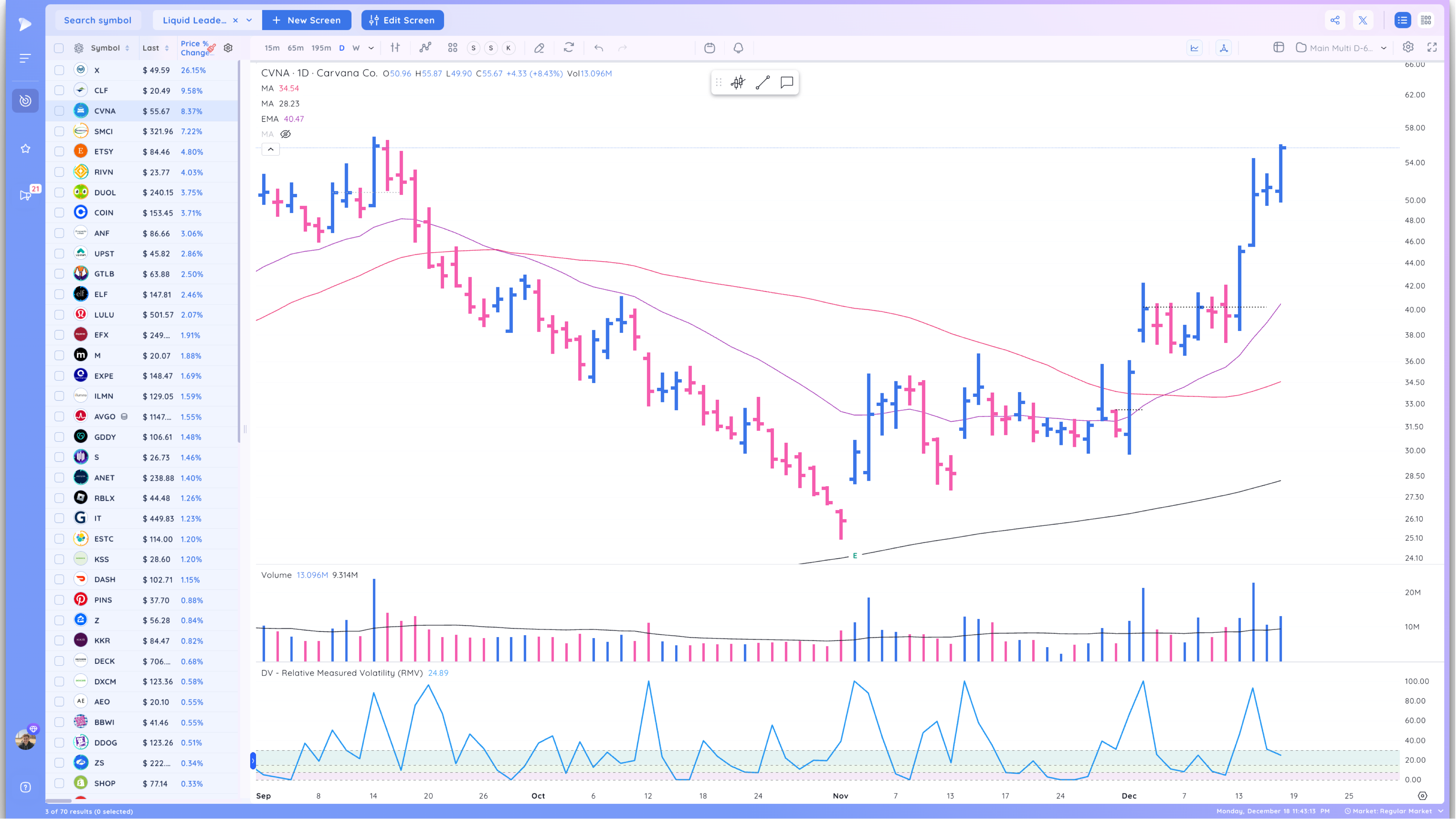Check the checkbox for CLF row
This screenshot has width=1456, height=819.
pyautogui.click(x=59, y=90)
